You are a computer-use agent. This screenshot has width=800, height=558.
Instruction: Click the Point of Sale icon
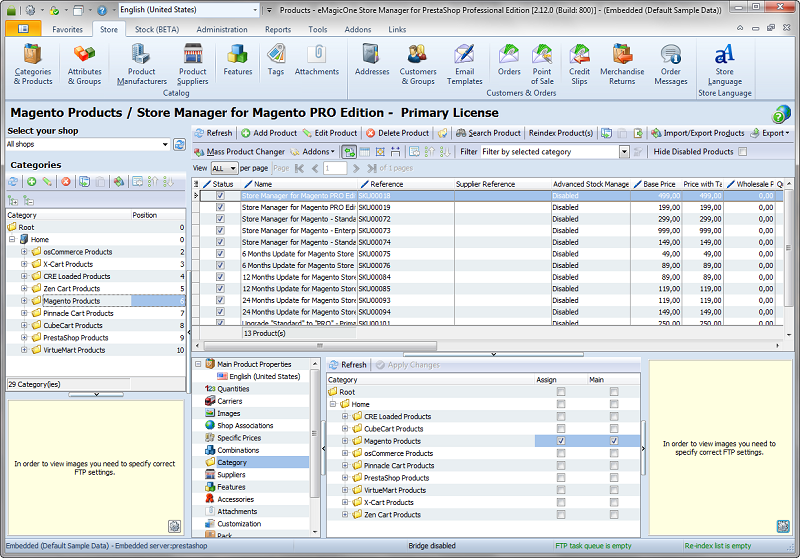point(542,62)
